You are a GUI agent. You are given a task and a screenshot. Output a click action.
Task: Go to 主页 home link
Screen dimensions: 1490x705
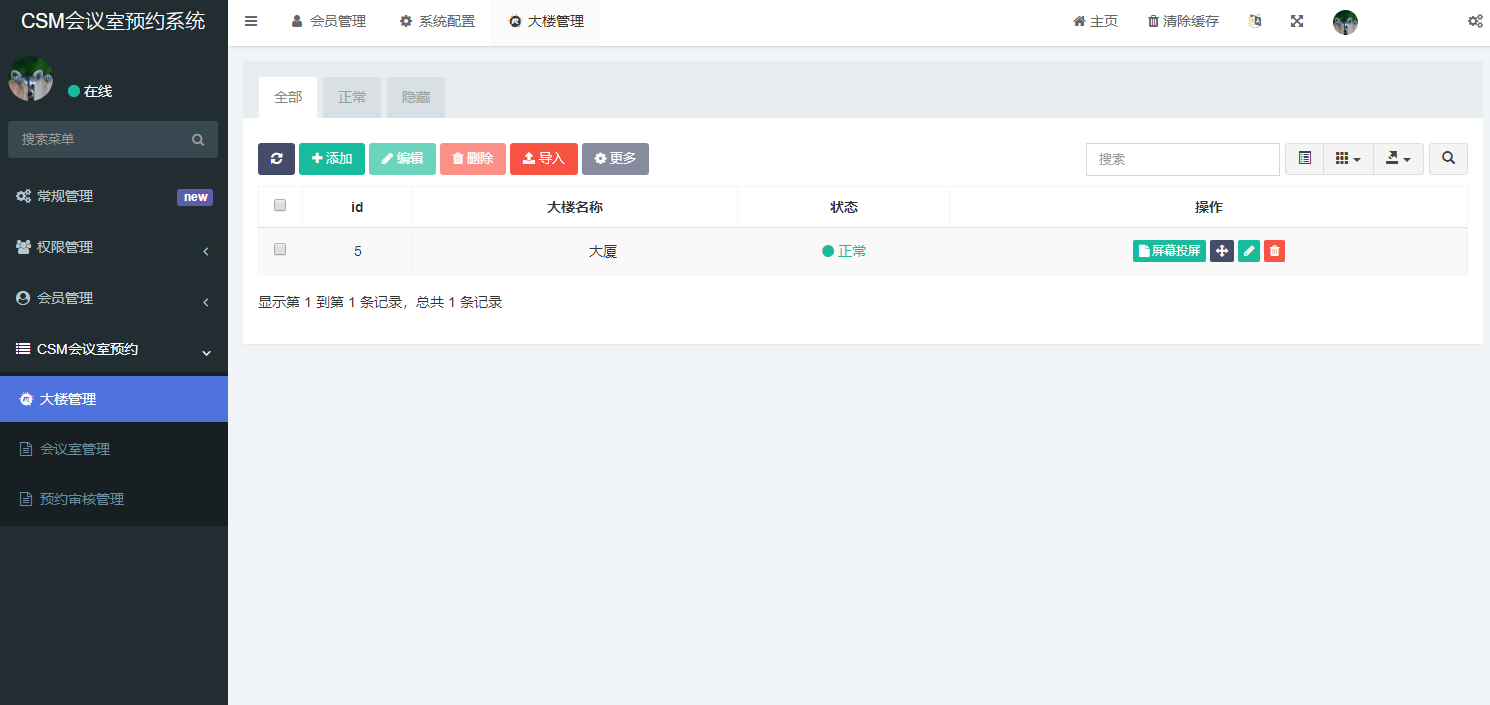[x=1095, y=21]
